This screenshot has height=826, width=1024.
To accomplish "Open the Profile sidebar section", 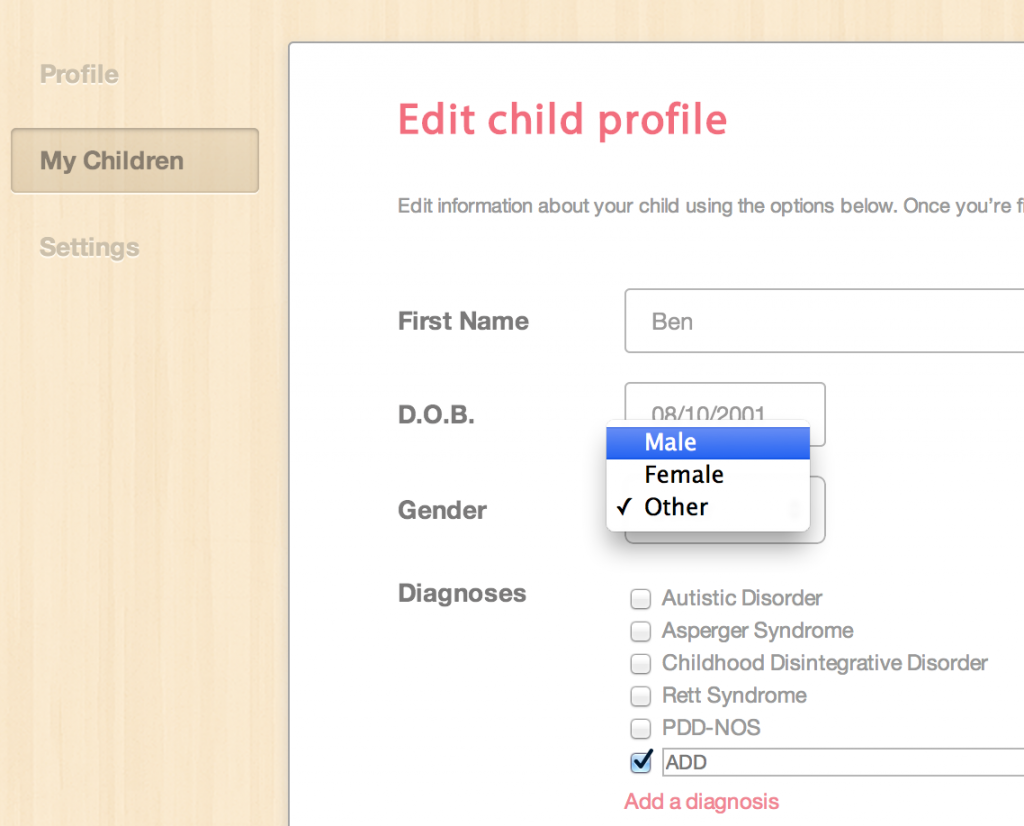I will [79, 74].
